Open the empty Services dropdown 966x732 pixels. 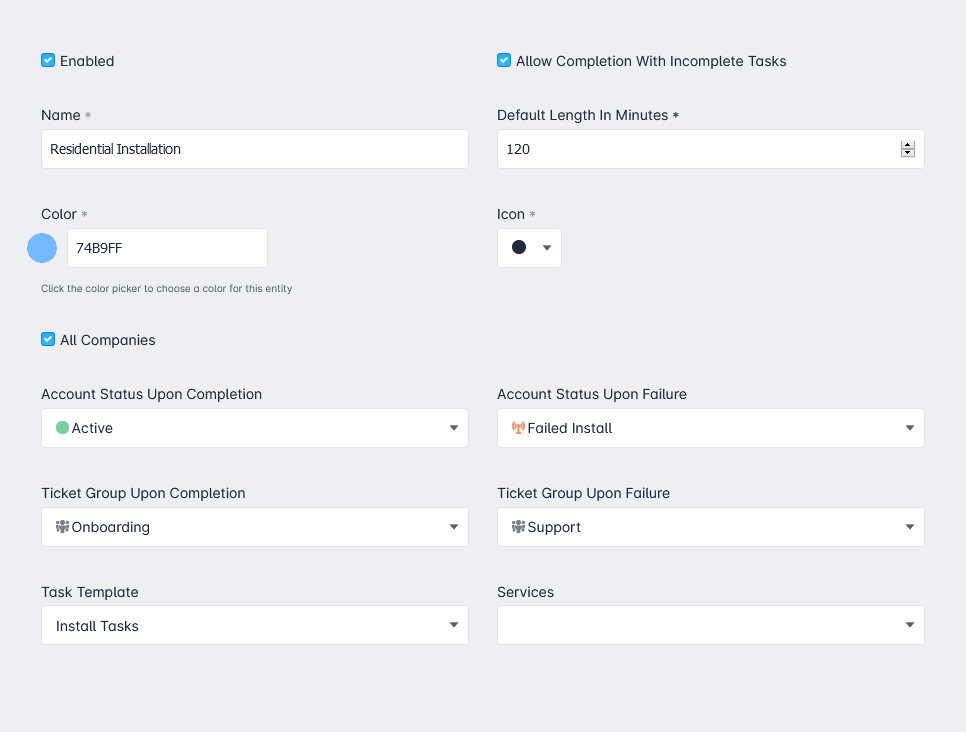click(x=710, y=625)
